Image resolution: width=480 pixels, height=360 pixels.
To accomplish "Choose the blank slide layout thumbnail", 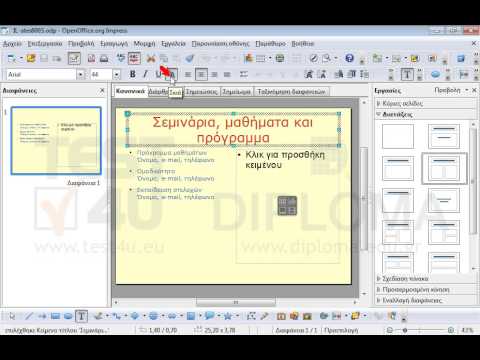I will (398, 136).
